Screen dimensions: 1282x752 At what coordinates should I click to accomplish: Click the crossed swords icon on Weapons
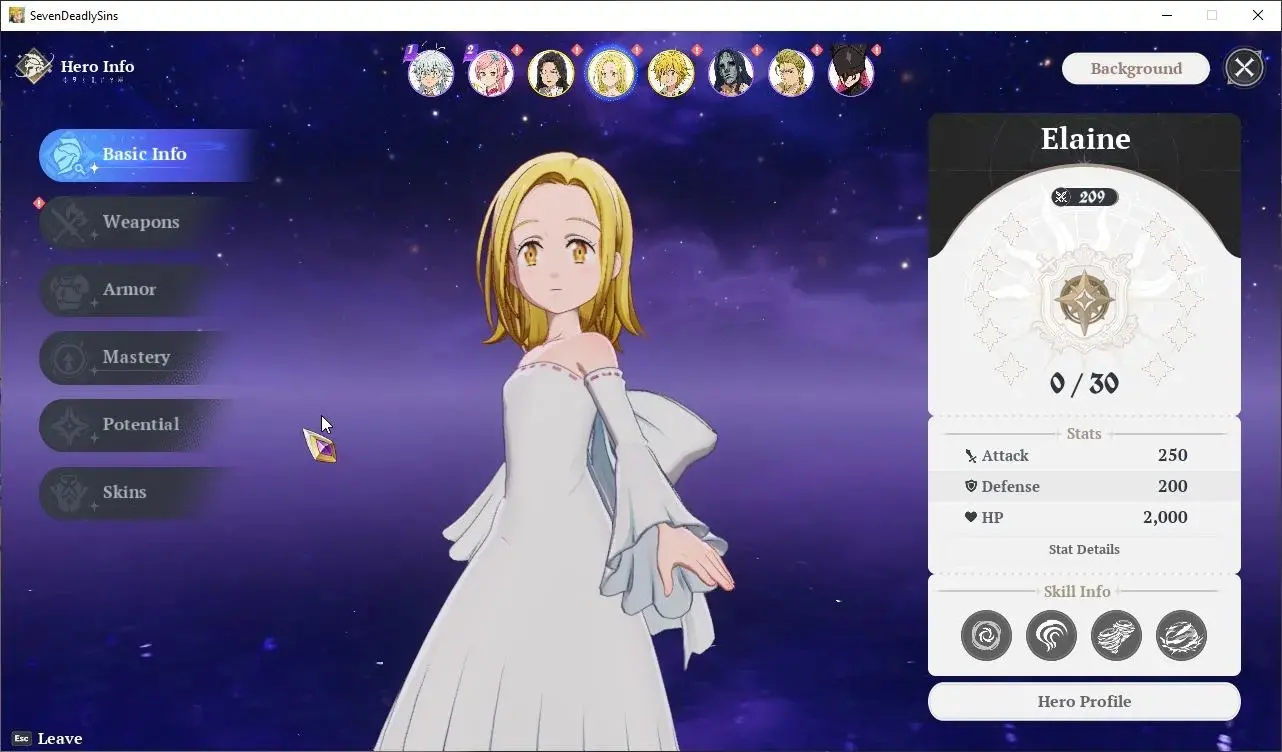click(x=69, y=222)
